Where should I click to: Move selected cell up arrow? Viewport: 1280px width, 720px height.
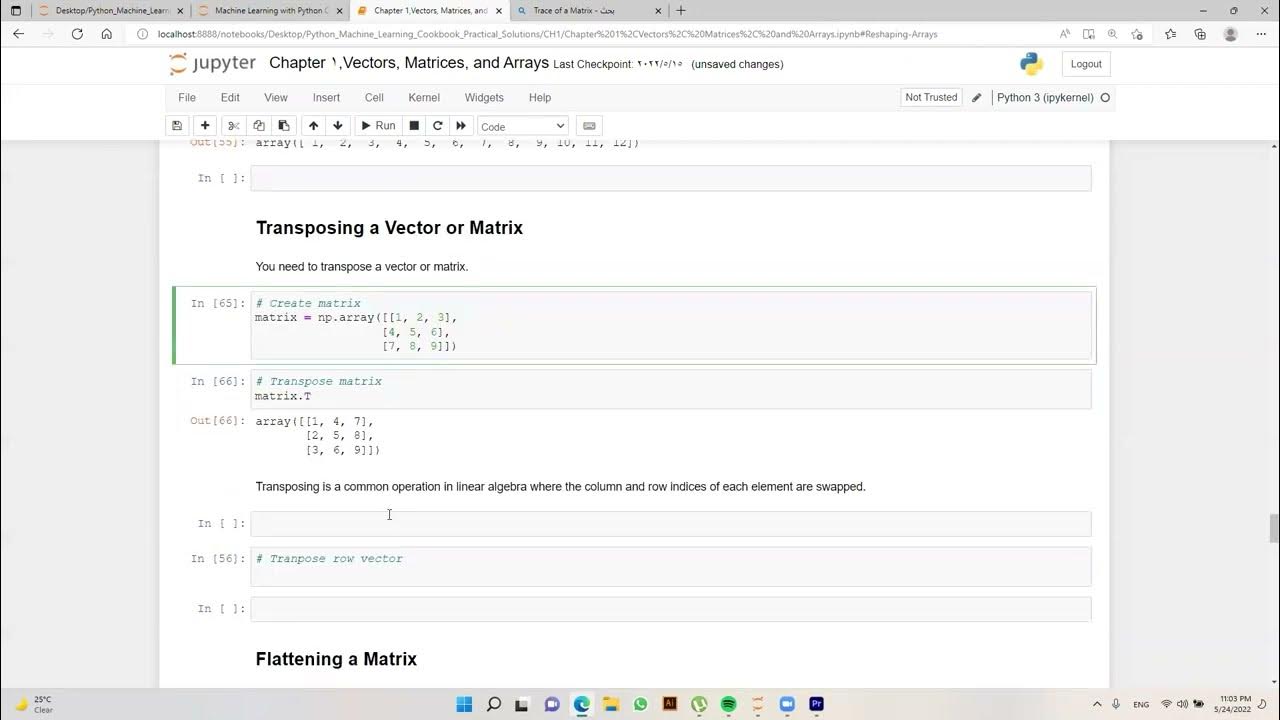[313, 126]
